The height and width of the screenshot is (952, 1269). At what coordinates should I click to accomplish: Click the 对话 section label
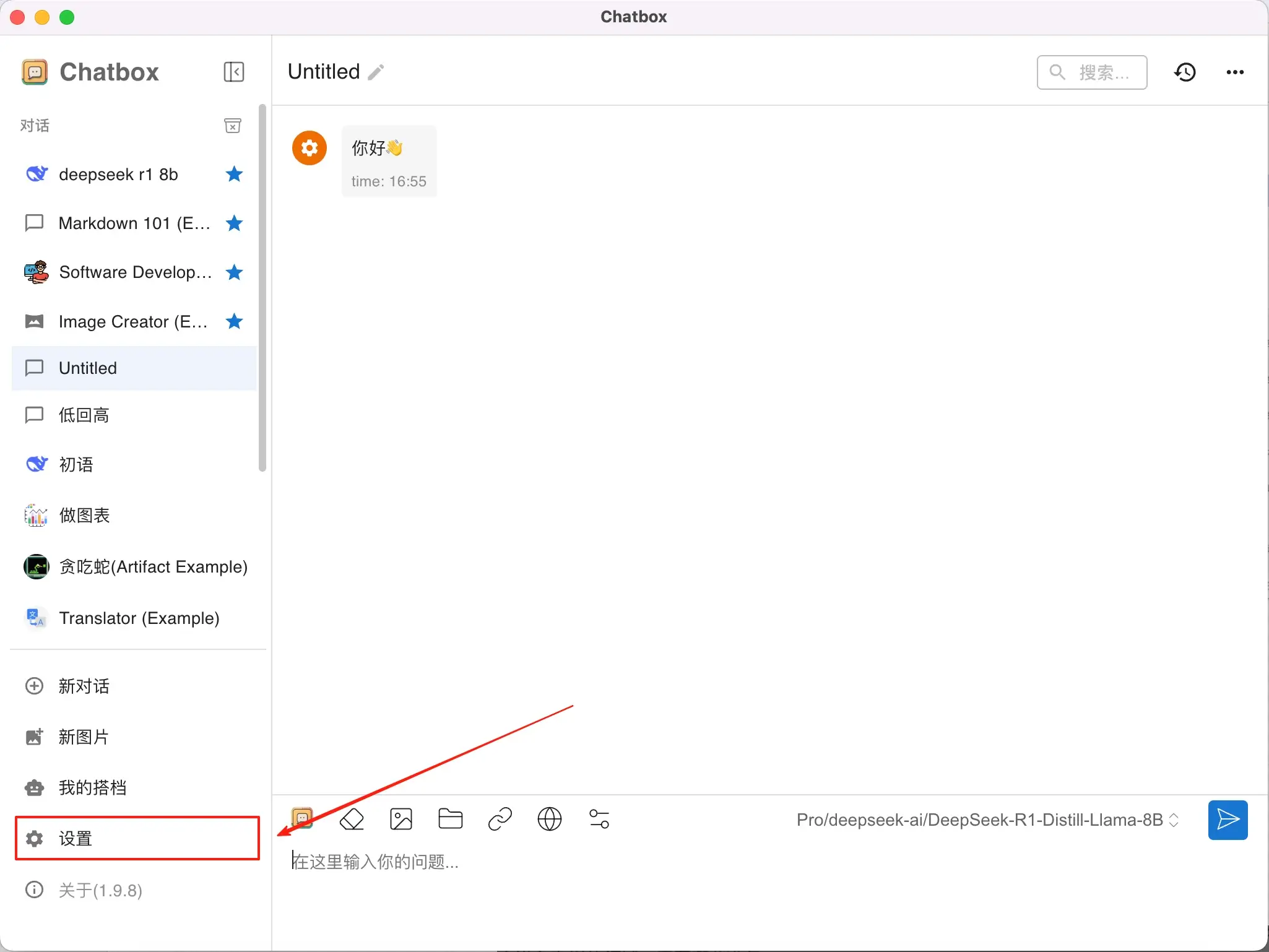pyautogui.click(x=35, y=126)
